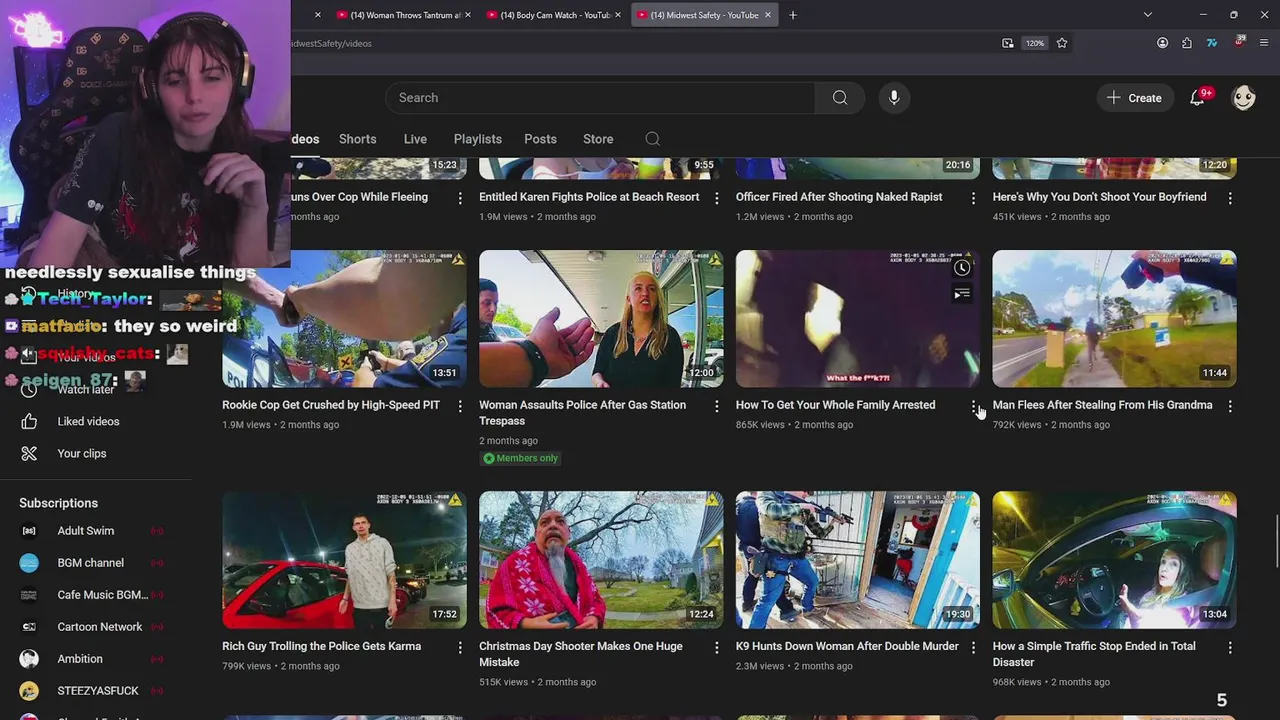Image resolution: width=1280 pixels, height=720 pixels.
Task: Open Christmas Day Shooter thumbnail
Action: pos(601,560)
